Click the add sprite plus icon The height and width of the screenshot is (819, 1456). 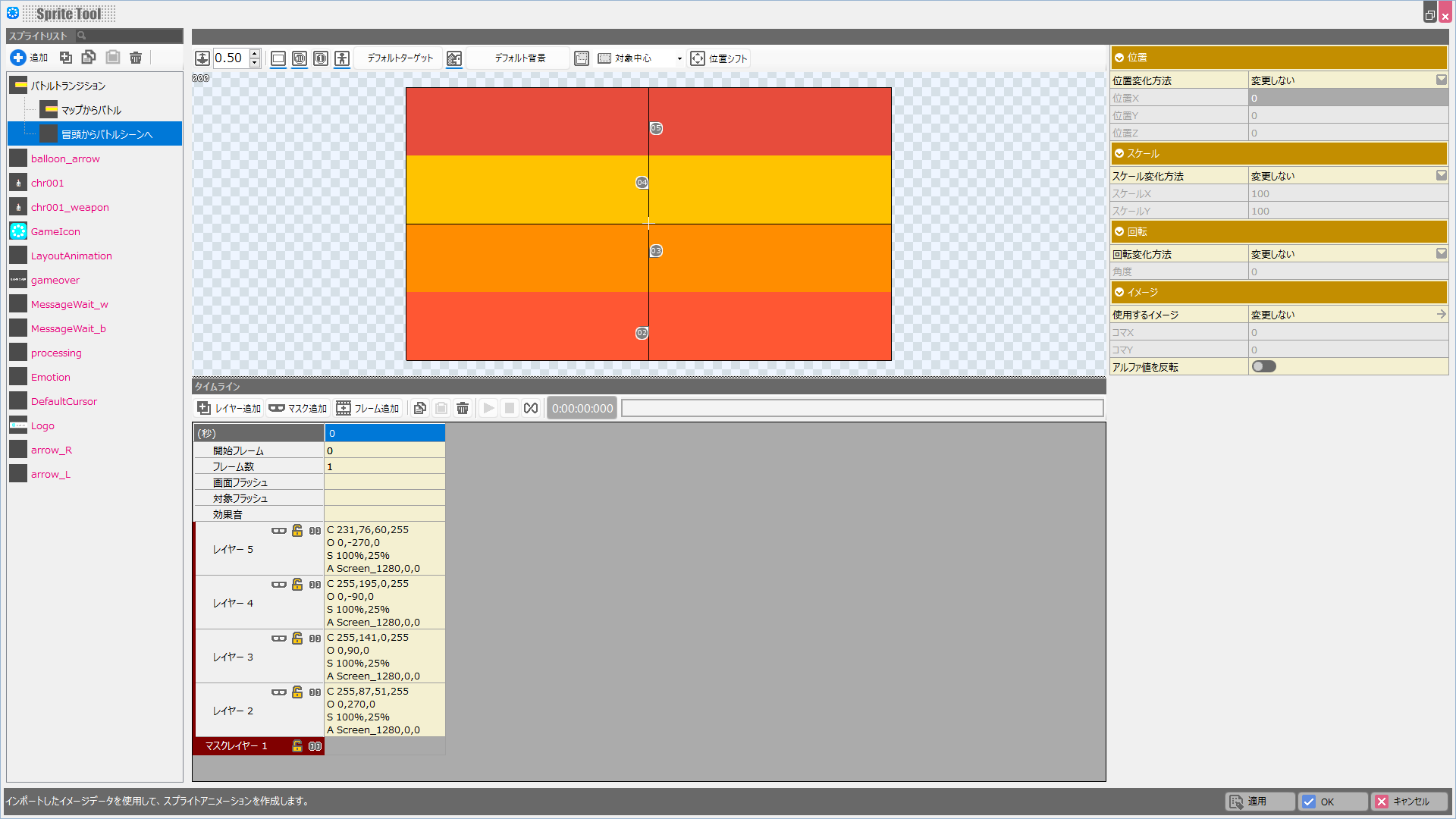(x=18, y=58)
